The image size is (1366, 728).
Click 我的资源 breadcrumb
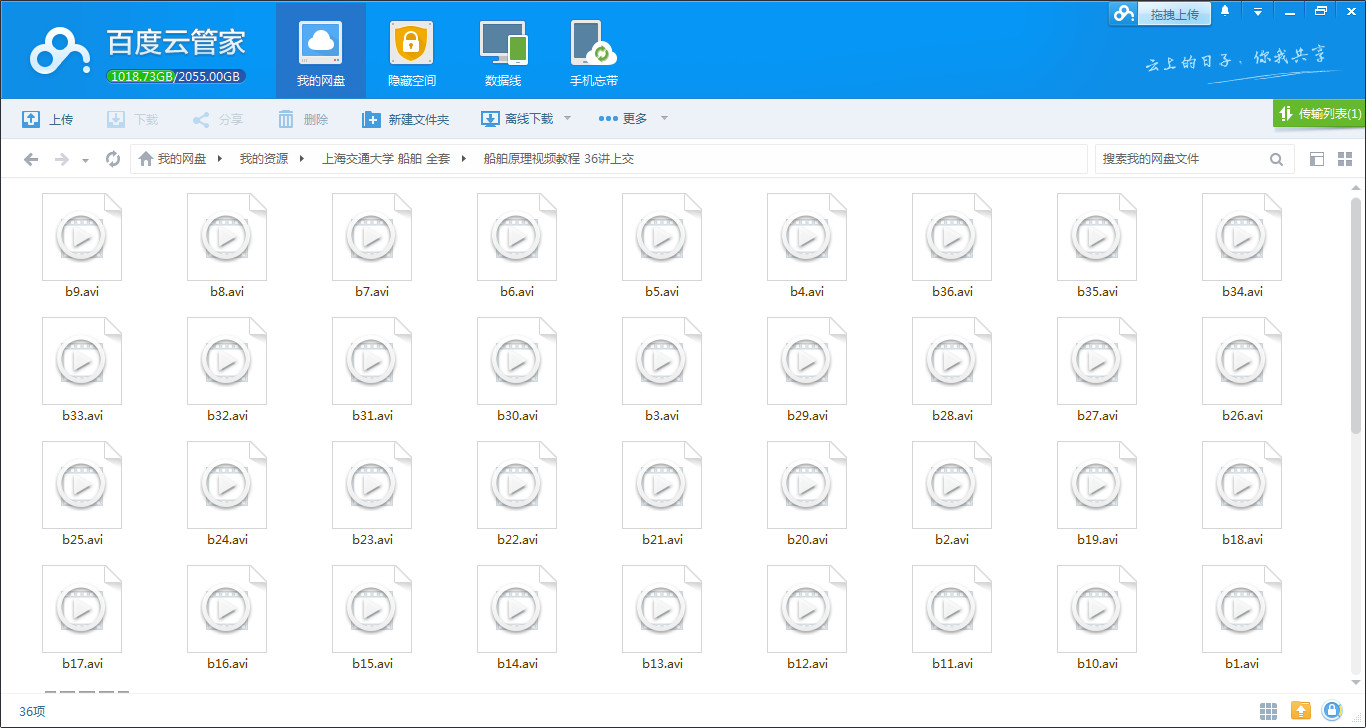263,159
